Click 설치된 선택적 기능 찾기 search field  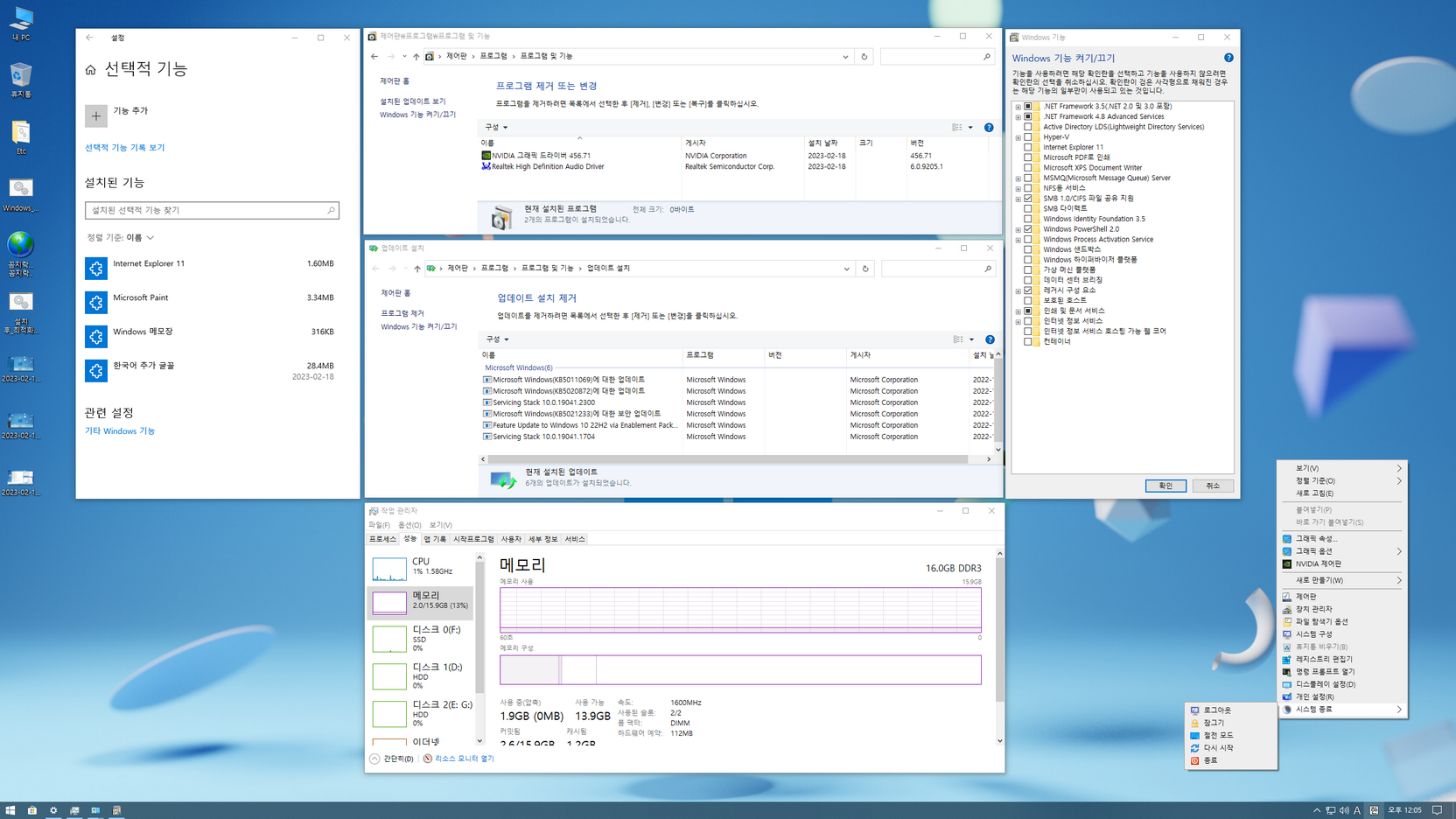click(x=212, y=211)
